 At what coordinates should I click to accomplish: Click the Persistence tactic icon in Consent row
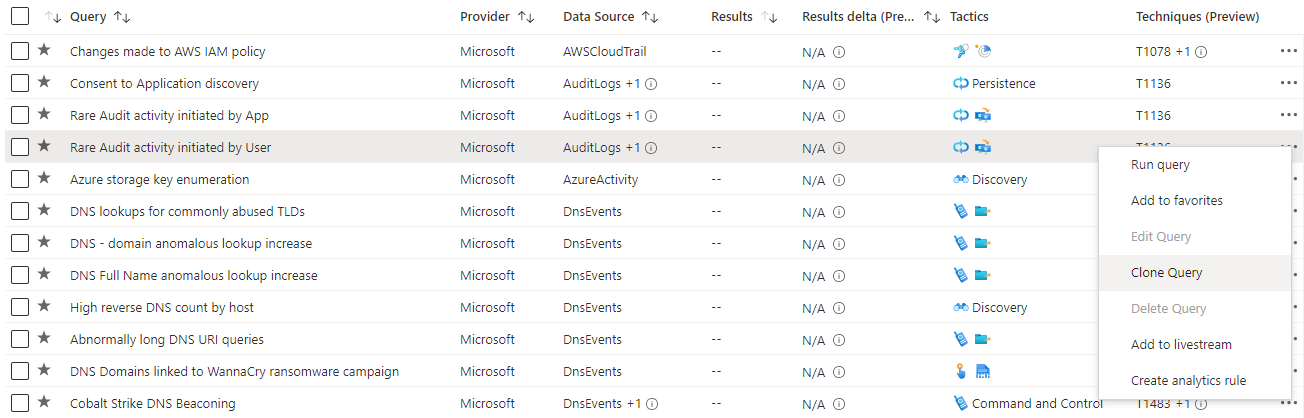click(961, 84)
